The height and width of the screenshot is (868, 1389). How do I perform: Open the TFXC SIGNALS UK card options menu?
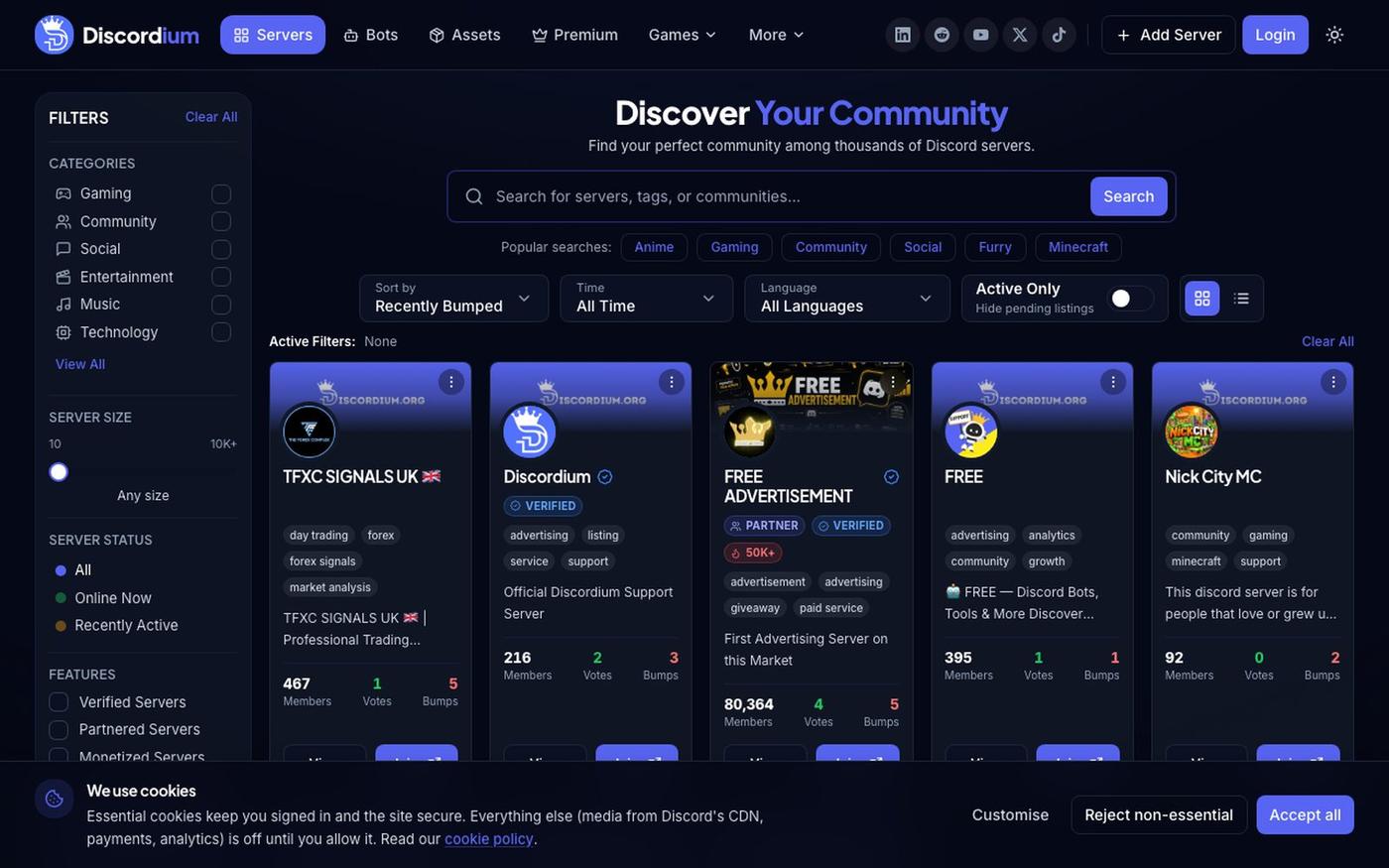pyautogui.click(x=451, y=382)
